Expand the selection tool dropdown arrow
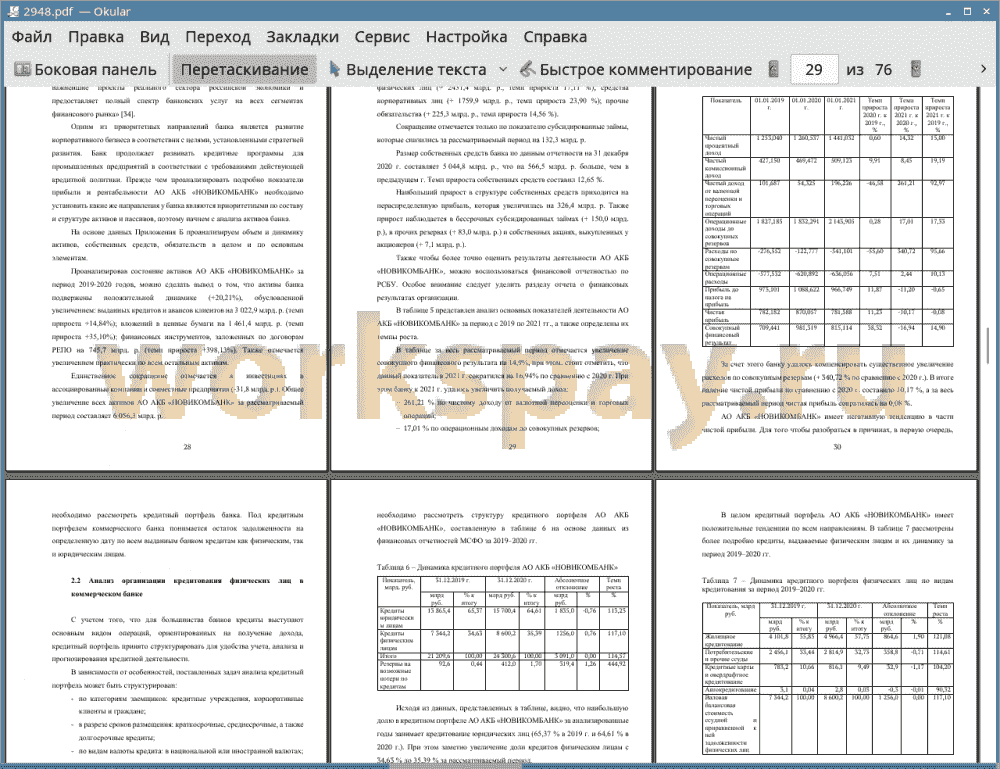Viewport: 1000px width, 769px height. (503, 70)
